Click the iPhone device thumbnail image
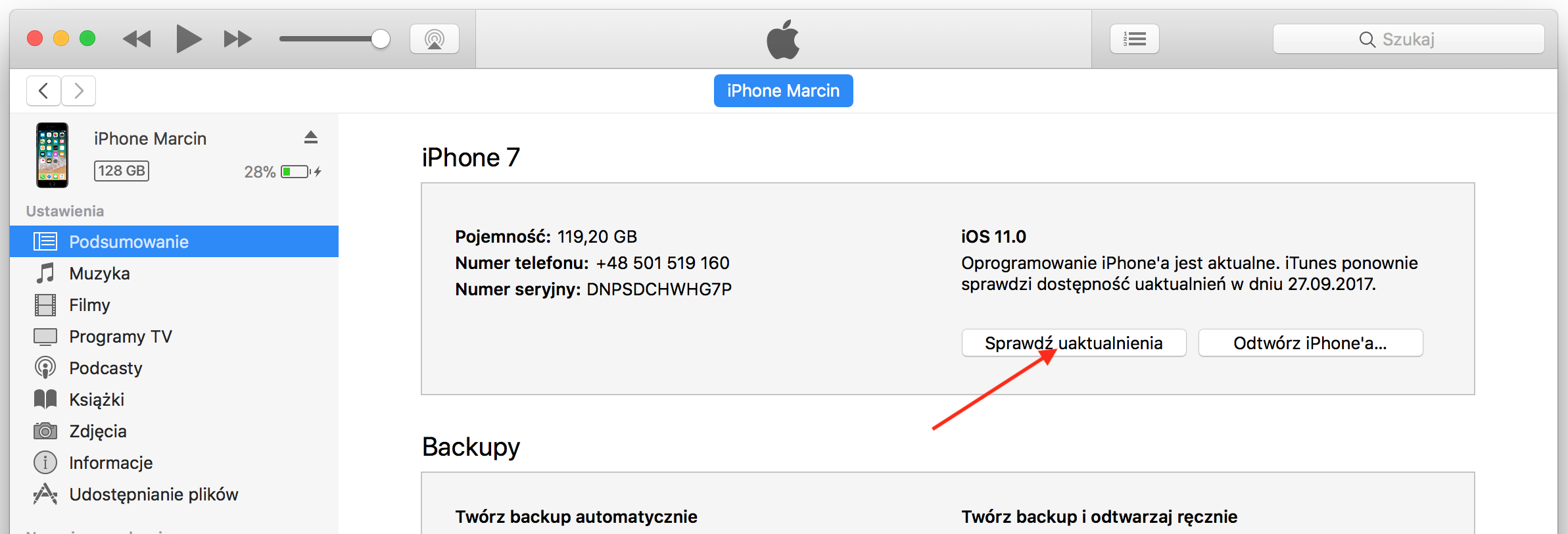This screenshot has height=534, width=1568. (x=52, y=155)
